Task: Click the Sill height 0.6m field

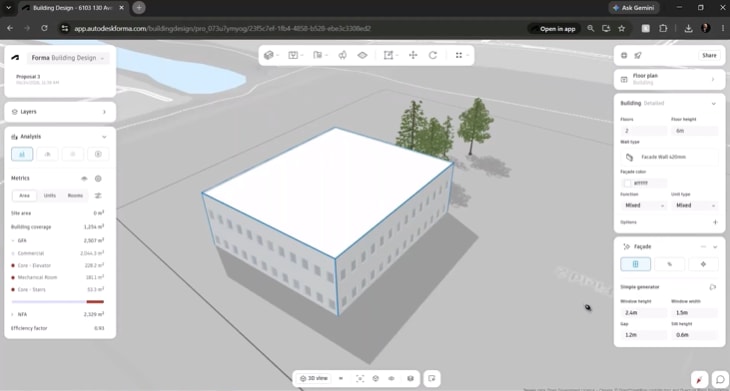Action: pos(695,335)
